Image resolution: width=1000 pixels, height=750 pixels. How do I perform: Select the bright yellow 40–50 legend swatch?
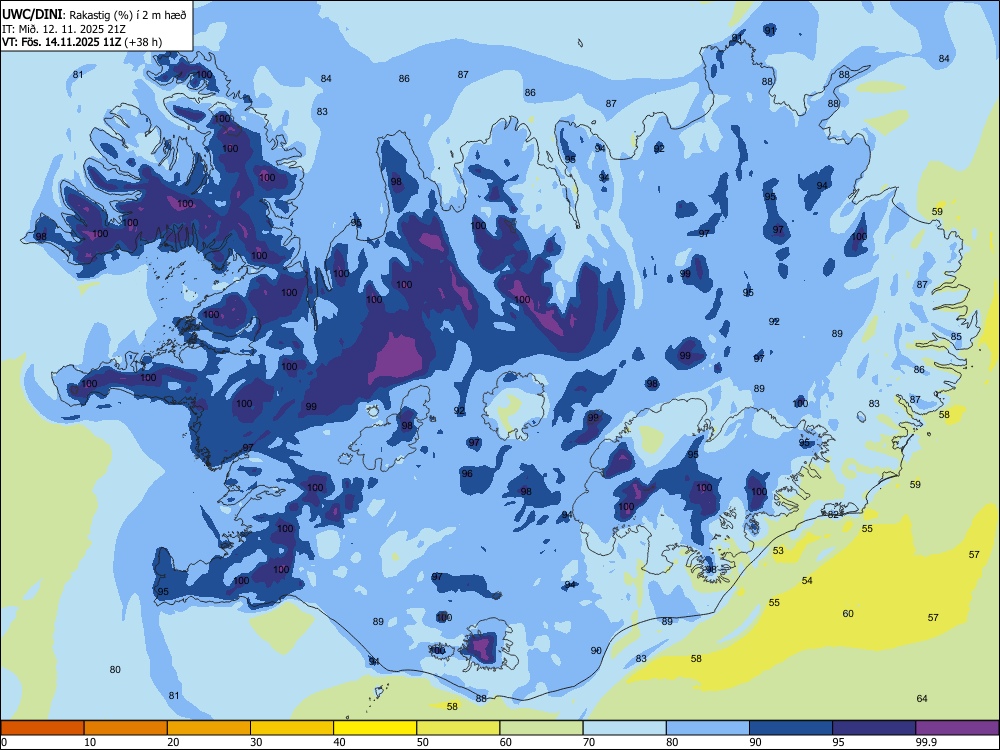click(x=375, y=728)
